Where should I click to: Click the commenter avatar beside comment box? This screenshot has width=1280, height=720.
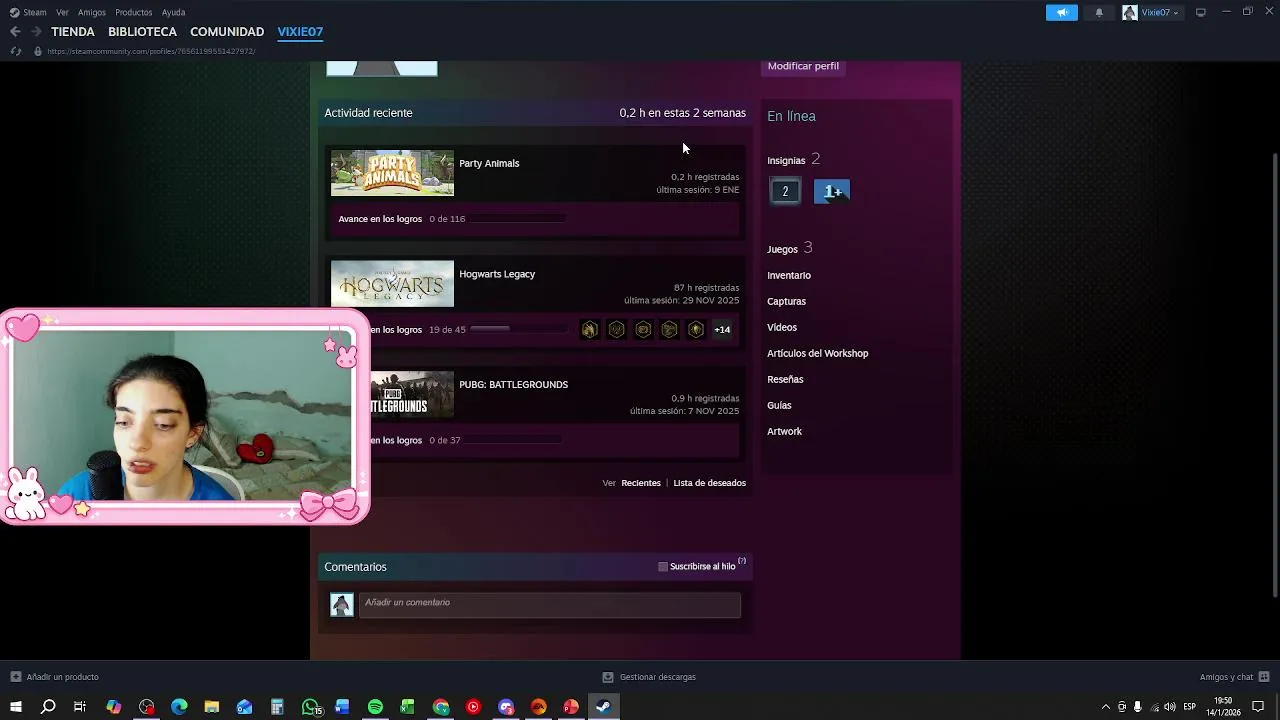pyautogui.click(x=342, y=605)
